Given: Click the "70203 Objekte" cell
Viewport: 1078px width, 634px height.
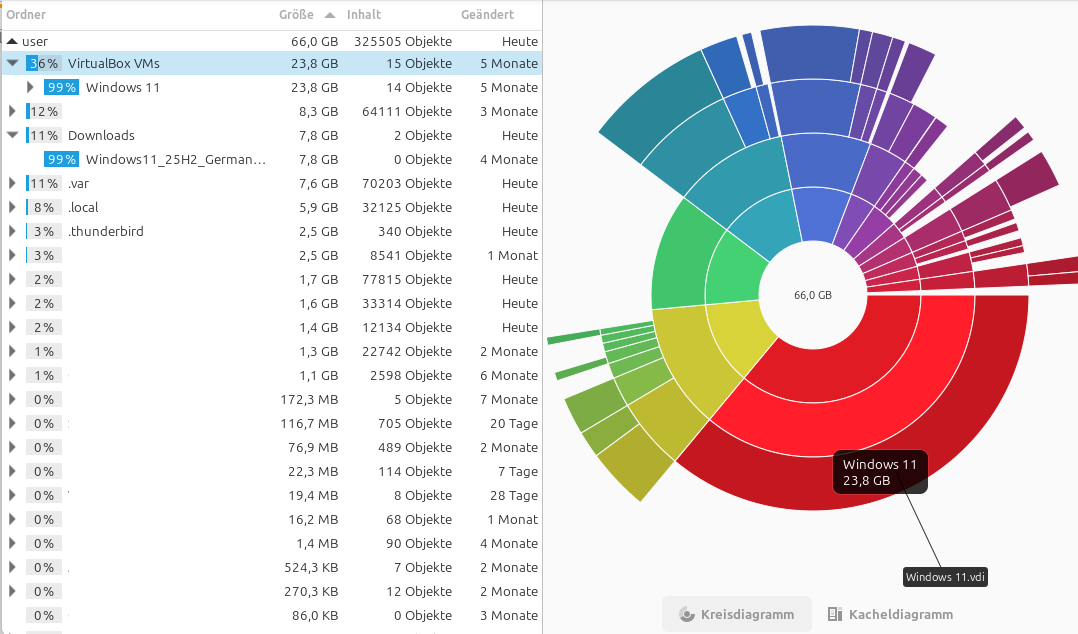Looking at the screenshot, I should click(x=407, y=184).
